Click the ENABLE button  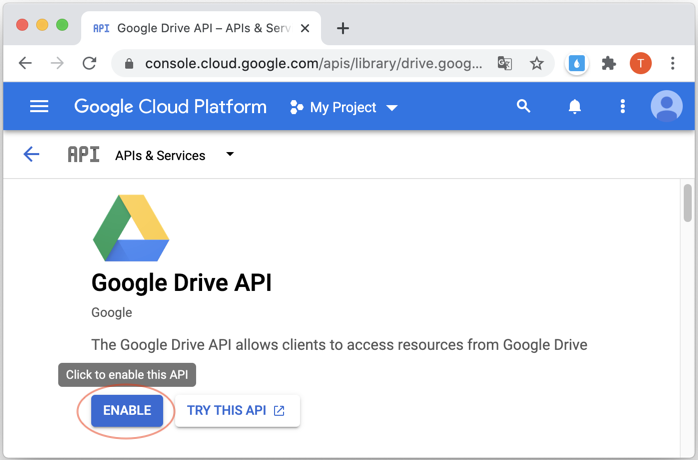tap(127, 411)
